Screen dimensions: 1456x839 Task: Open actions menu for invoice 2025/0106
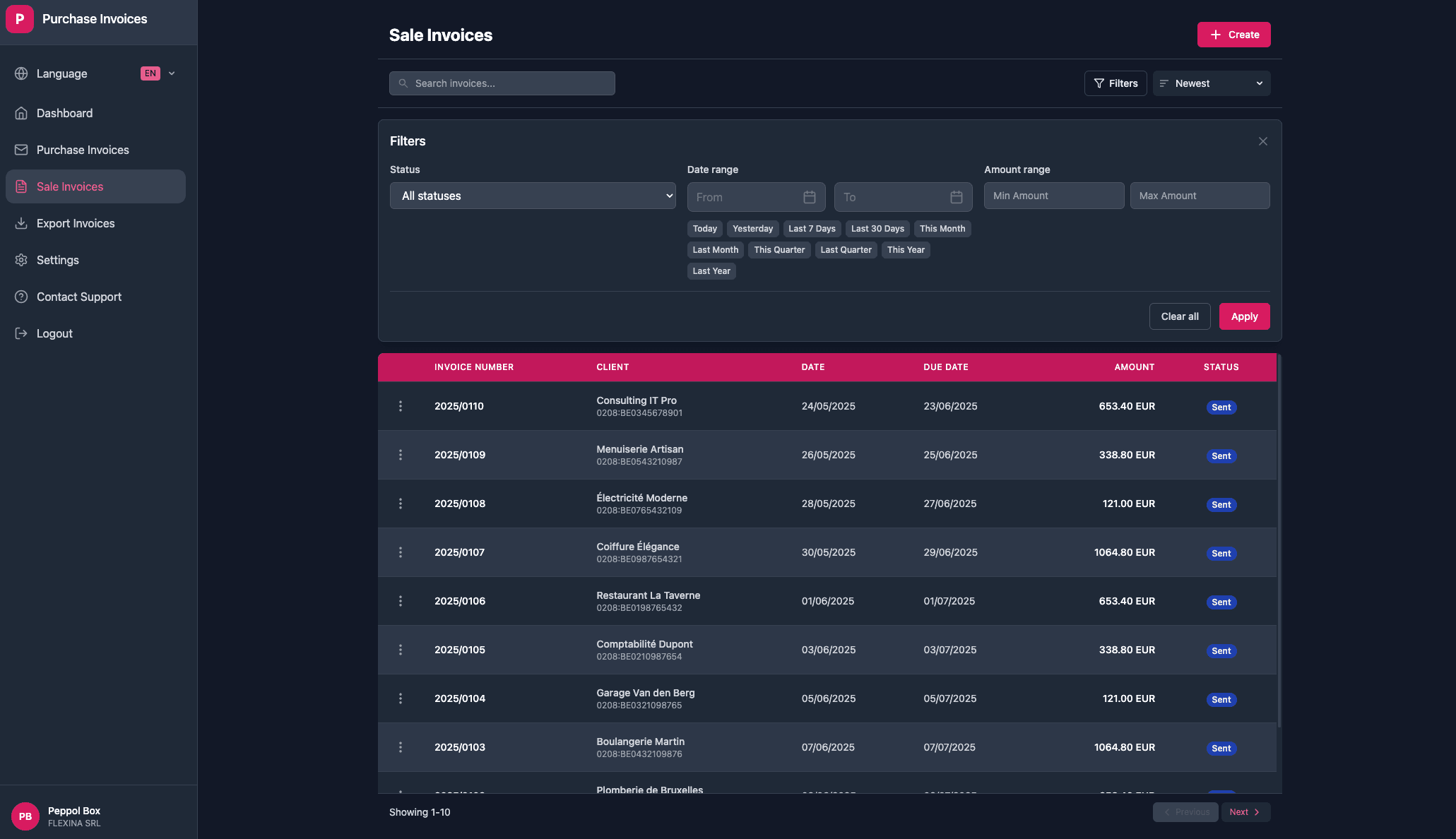coord(401,601)
